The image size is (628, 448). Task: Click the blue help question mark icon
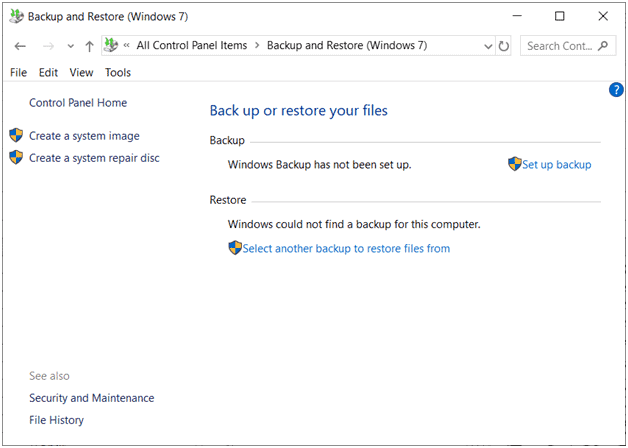coord(616,90)
